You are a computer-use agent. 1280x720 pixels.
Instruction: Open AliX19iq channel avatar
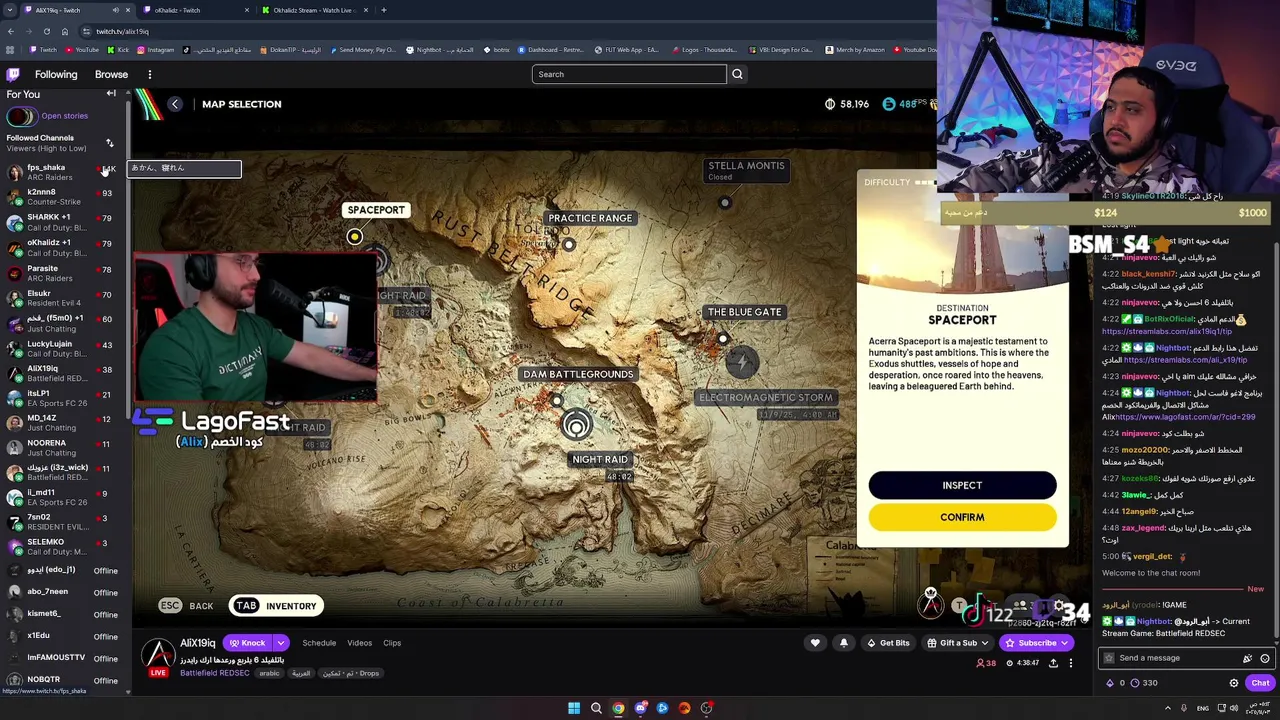[158, 654]
